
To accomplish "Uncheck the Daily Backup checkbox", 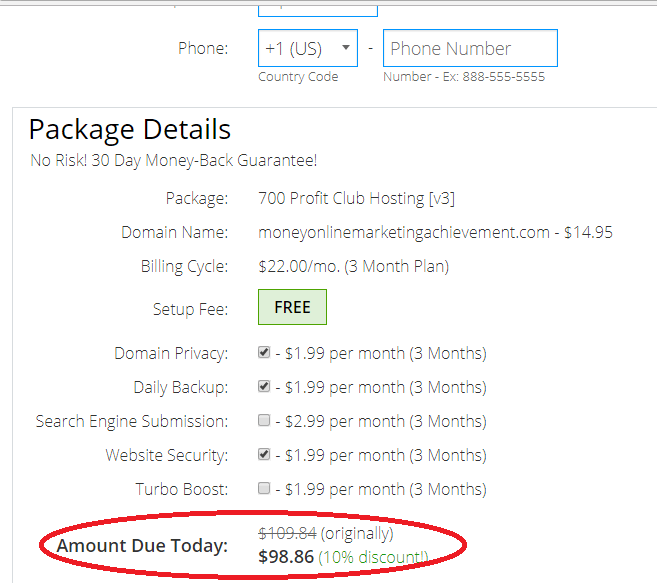I will click(264, 386).
